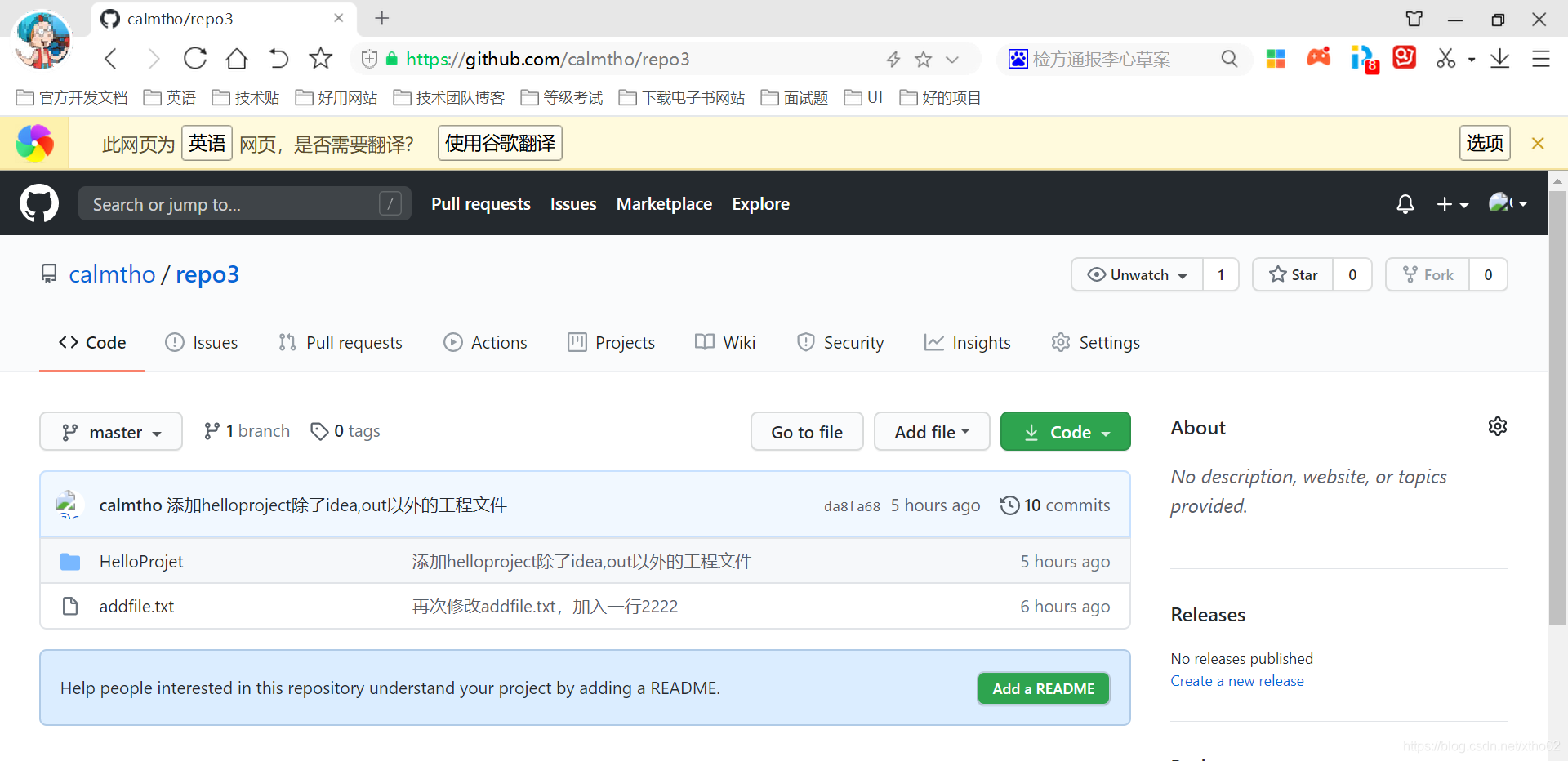1568x761 pixels.
Task: Open Explore in top navigation
Action: [x=760, y=204]
